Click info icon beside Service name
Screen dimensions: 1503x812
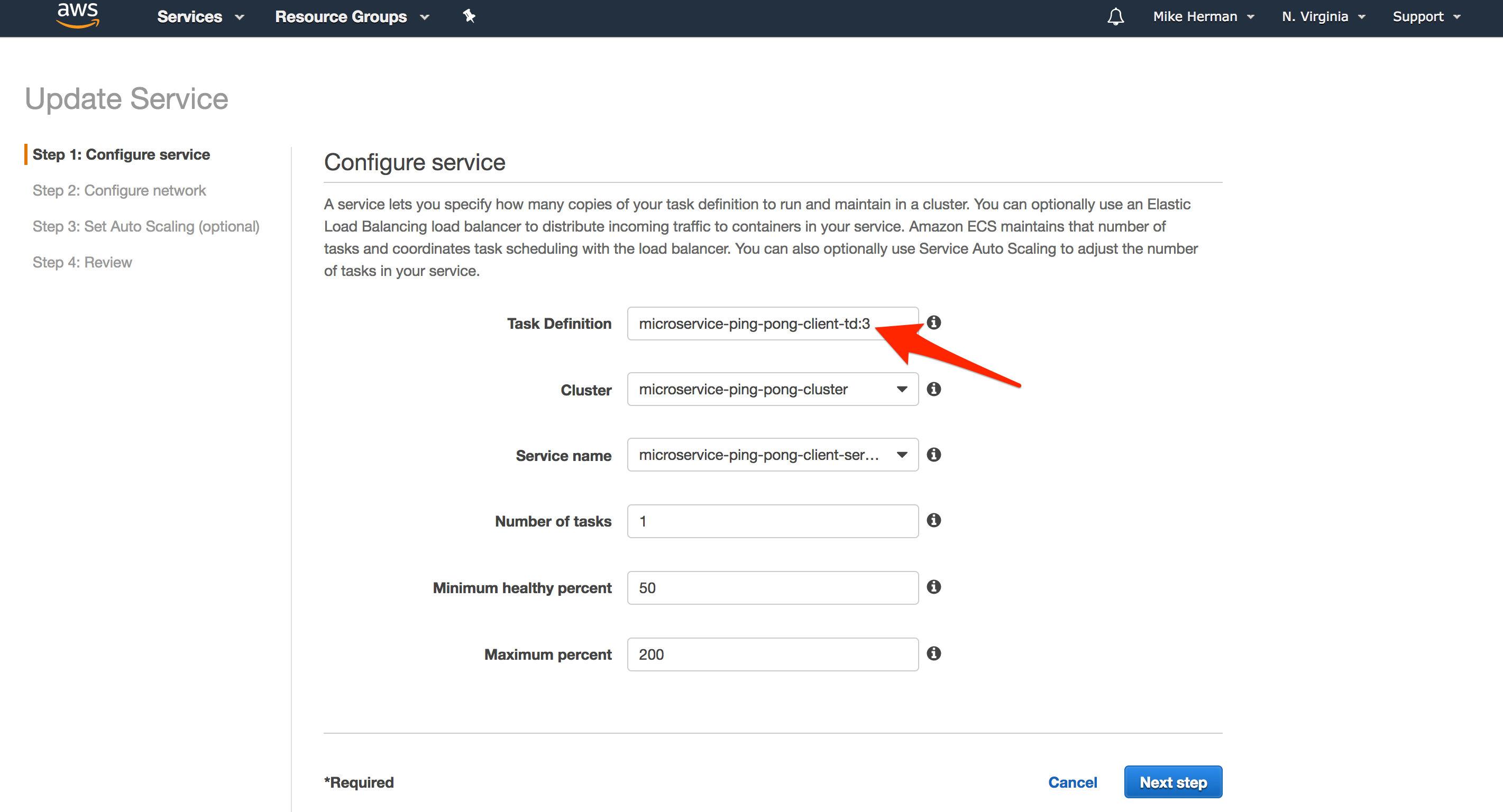tap(933, 455)
